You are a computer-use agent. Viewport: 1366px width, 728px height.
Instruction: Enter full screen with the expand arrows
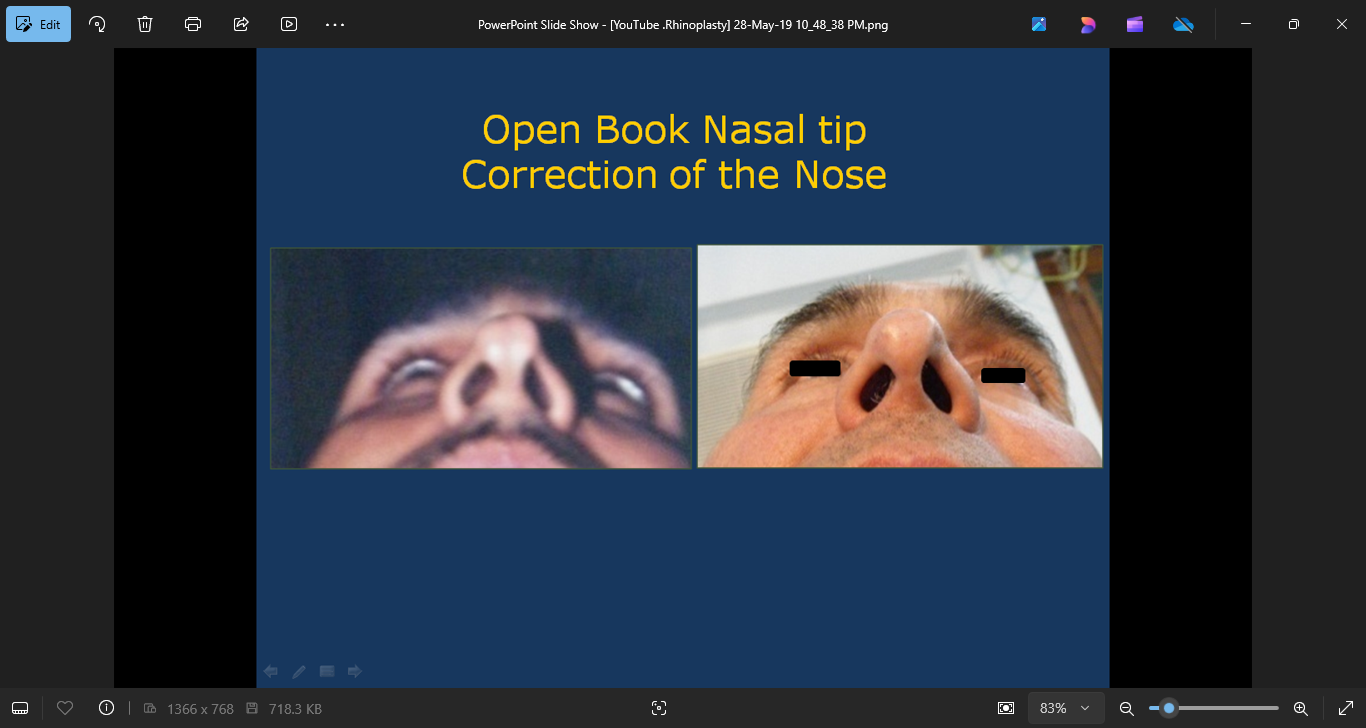pyautogui.click(x=1346, y=708)
